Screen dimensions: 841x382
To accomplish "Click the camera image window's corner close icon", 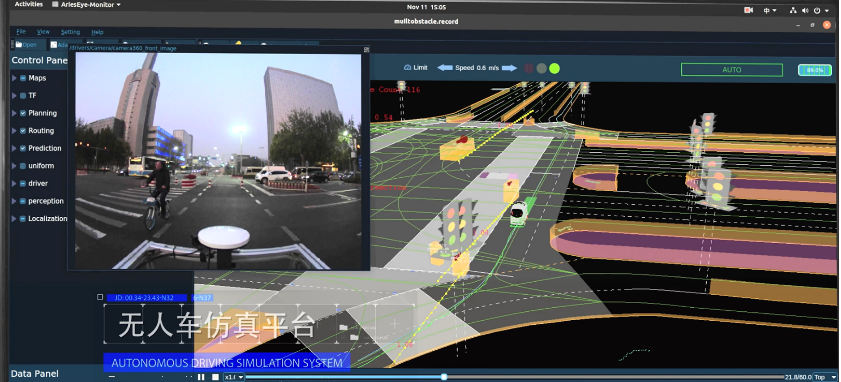I will coord(366,49).
